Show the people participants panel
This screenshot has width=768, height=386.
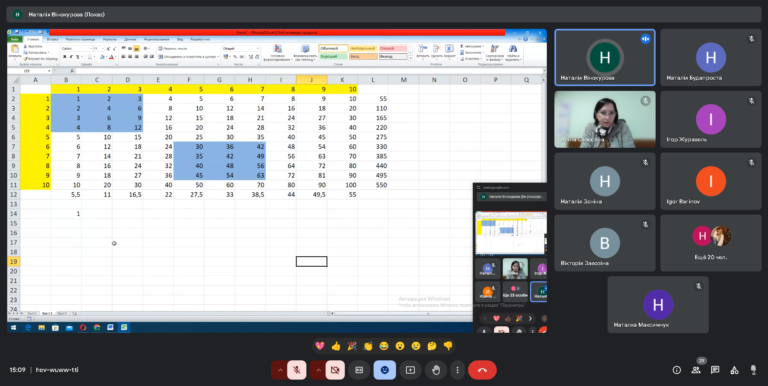coord(696,370)
